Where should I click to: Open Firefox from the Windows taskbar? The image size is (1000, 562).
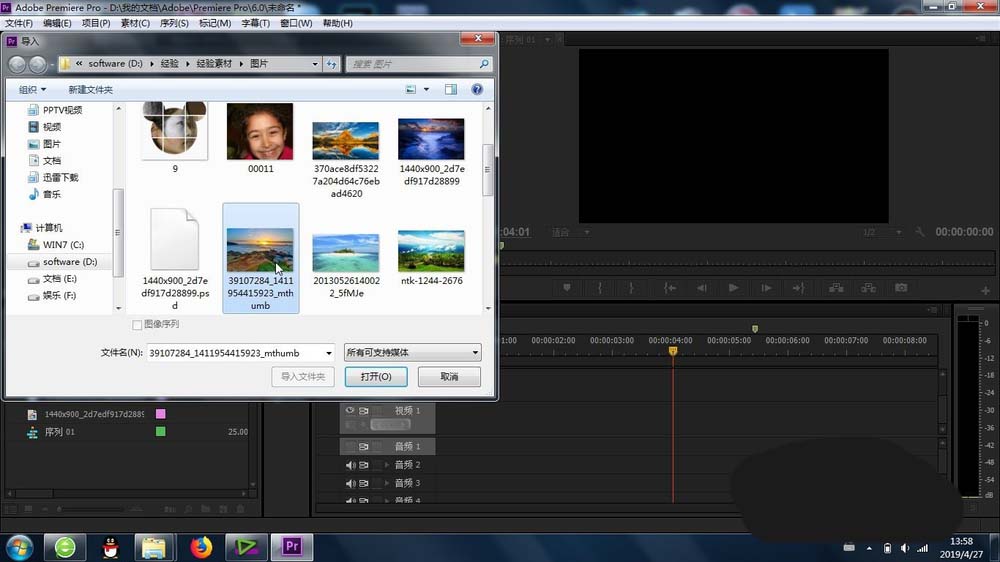coord(202,547)
